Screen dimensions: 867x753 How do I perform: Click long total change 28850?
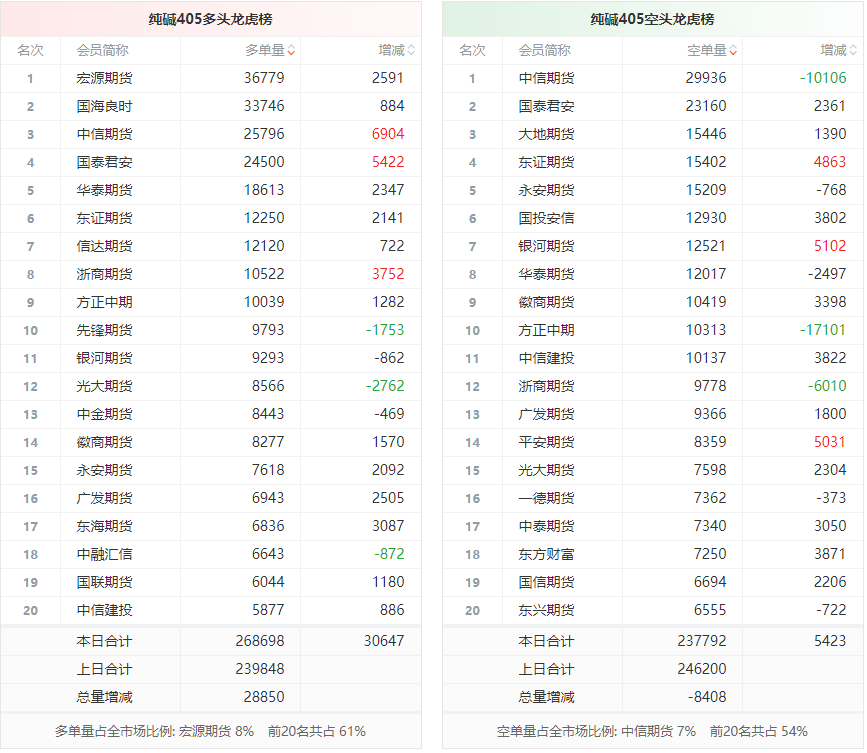(264, 697)
